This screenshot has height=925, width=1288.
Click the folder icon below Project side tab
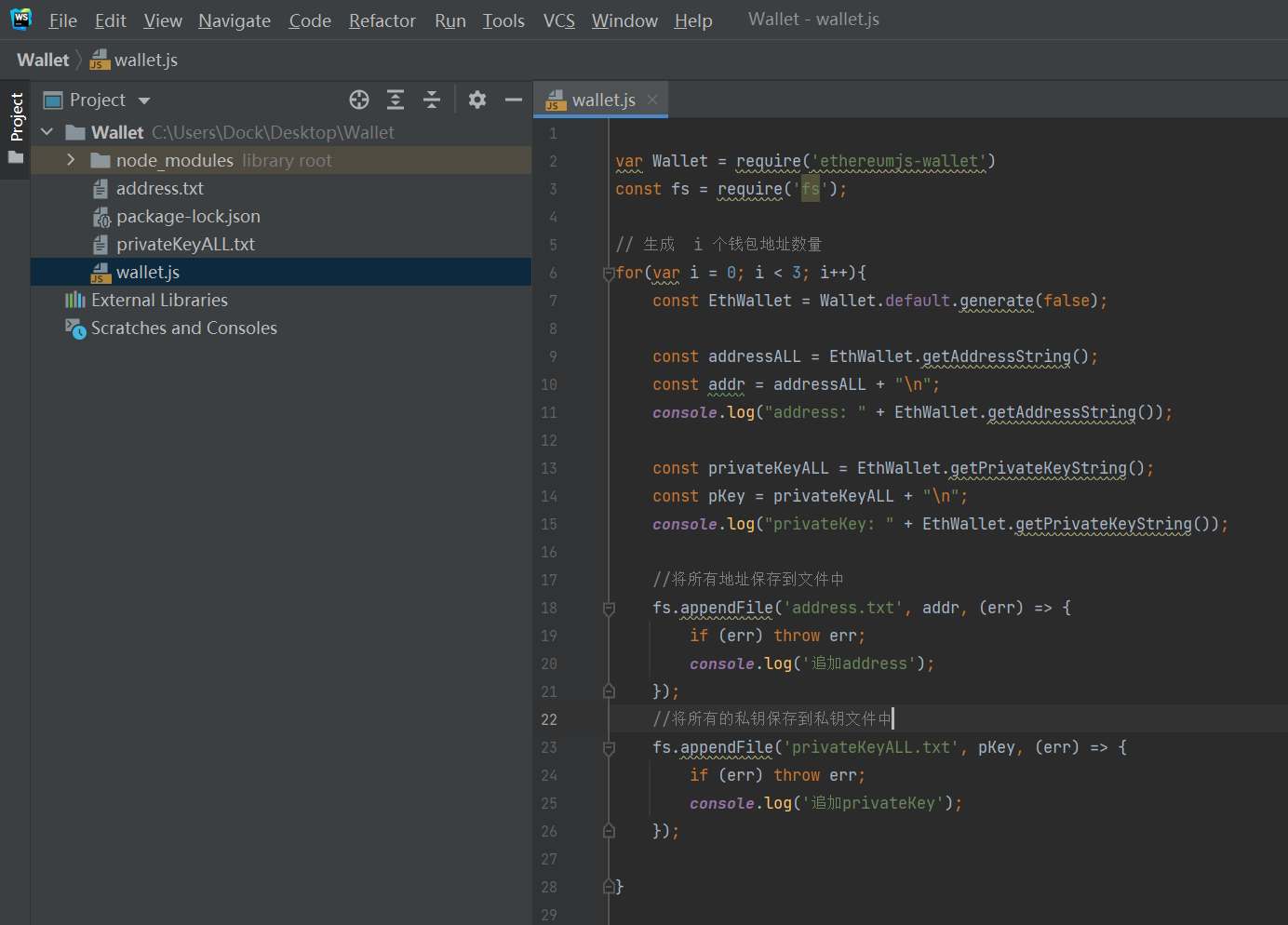click(16, 157)
